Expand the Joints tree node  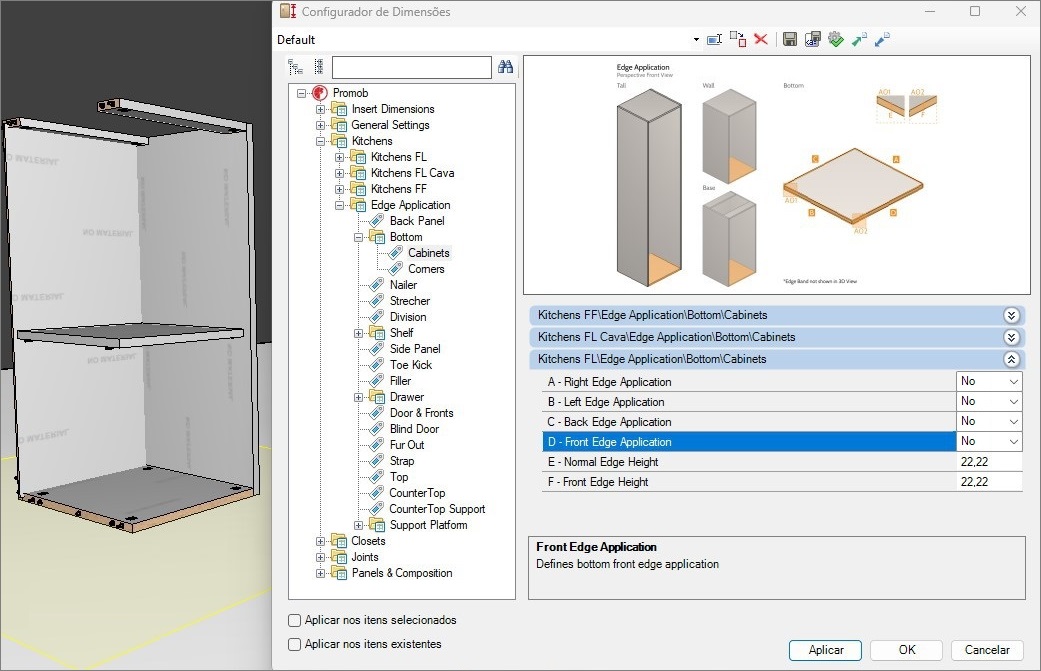(320, 557)
